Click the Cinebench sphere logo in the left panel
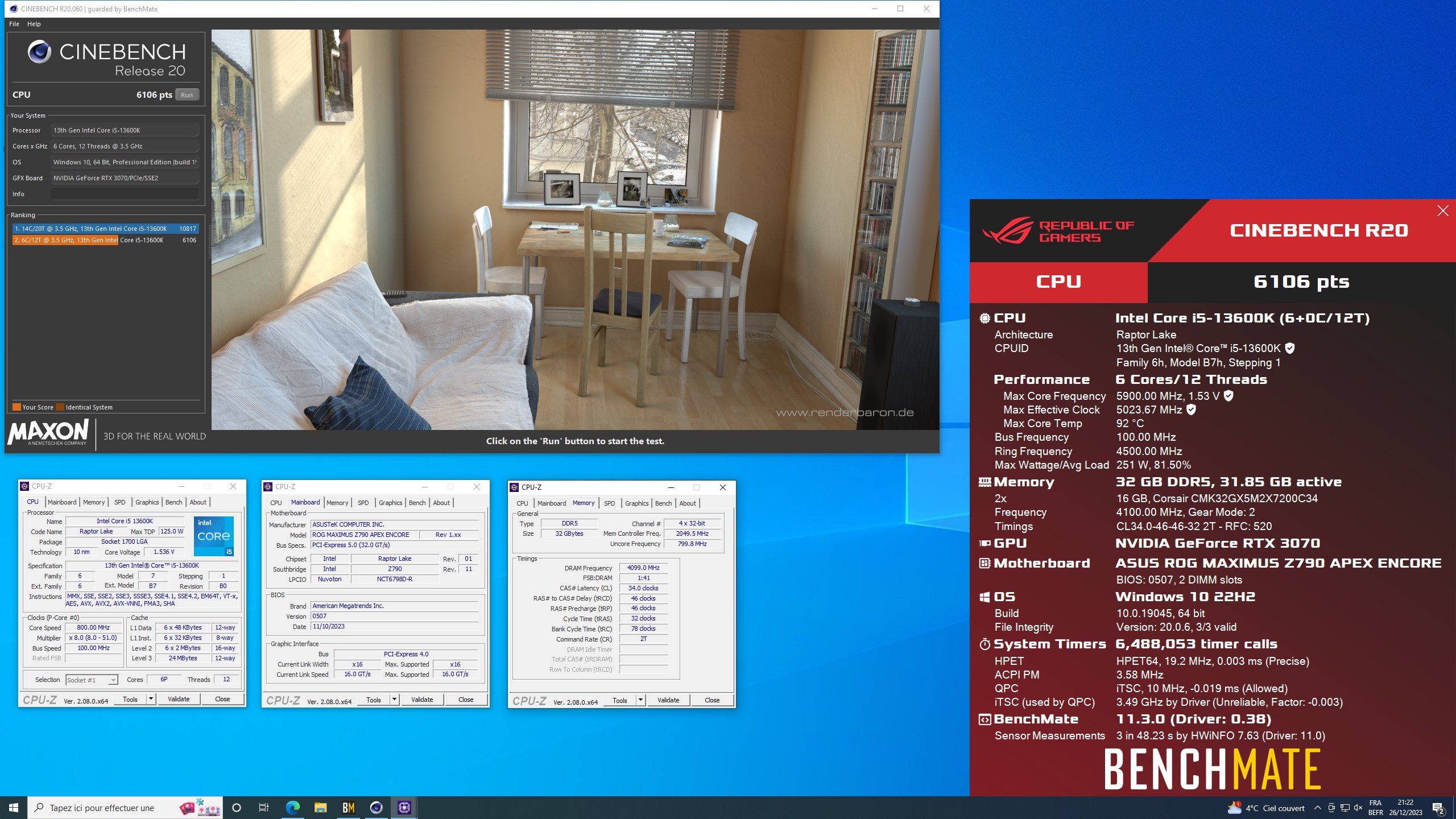 point(39,52)
